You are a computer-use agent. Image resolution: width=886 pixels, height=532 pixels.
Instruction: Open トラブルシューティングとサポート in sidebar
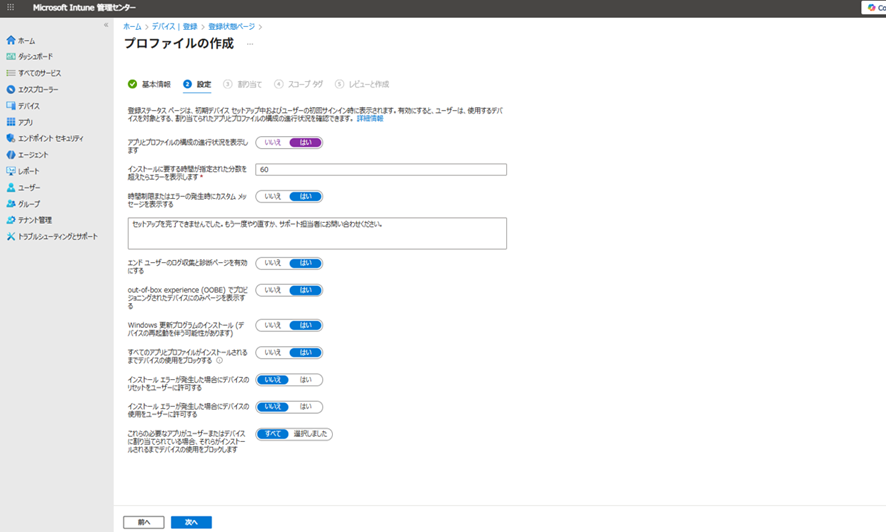click(58, 237)
